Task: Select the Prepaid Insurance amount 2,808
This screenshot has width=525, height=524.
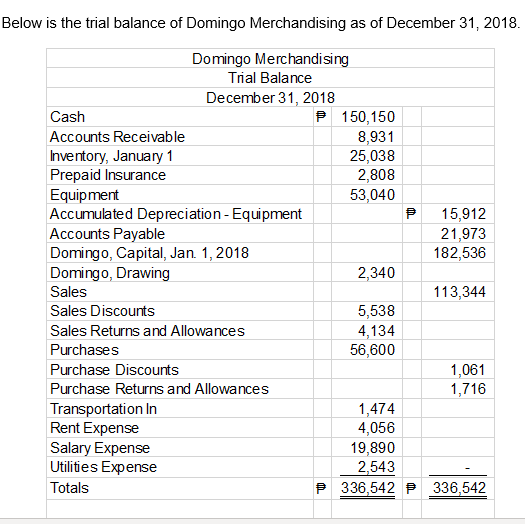Action: (376, 175)
